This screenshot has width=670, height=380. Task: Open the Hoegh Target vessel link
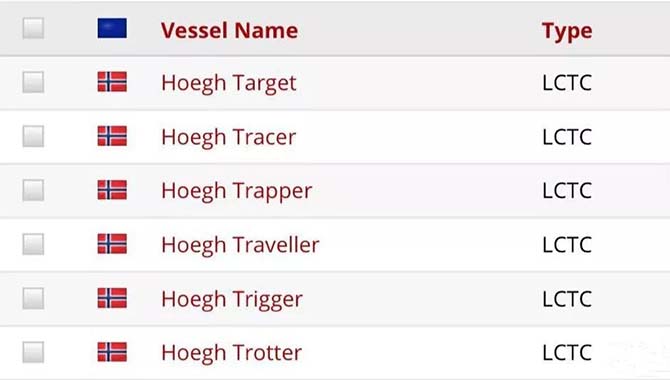[229, 83]
